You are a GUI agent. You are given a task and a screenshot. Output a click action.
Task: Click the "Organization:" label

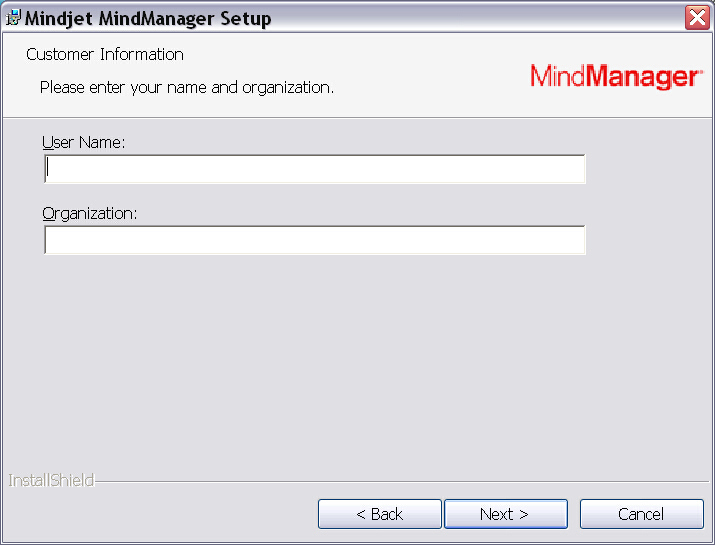(x=90, y=213)
